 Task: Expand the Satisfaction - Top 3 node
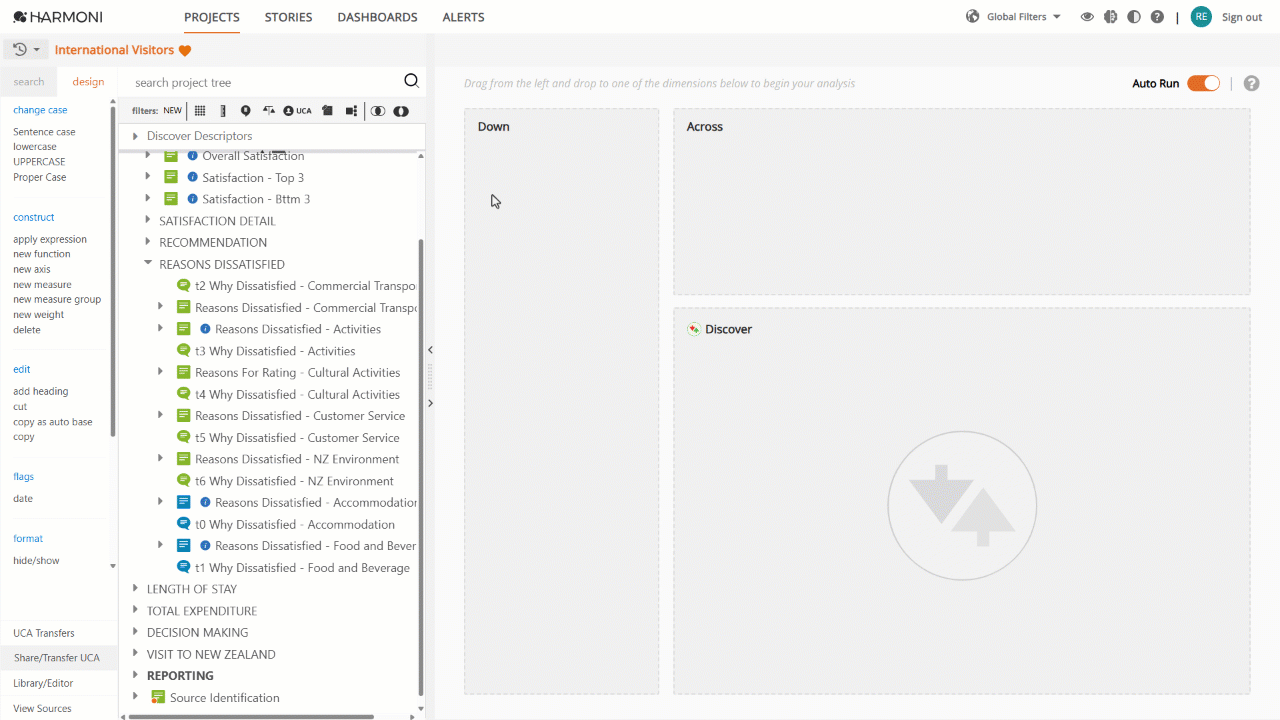coord(148,177)
